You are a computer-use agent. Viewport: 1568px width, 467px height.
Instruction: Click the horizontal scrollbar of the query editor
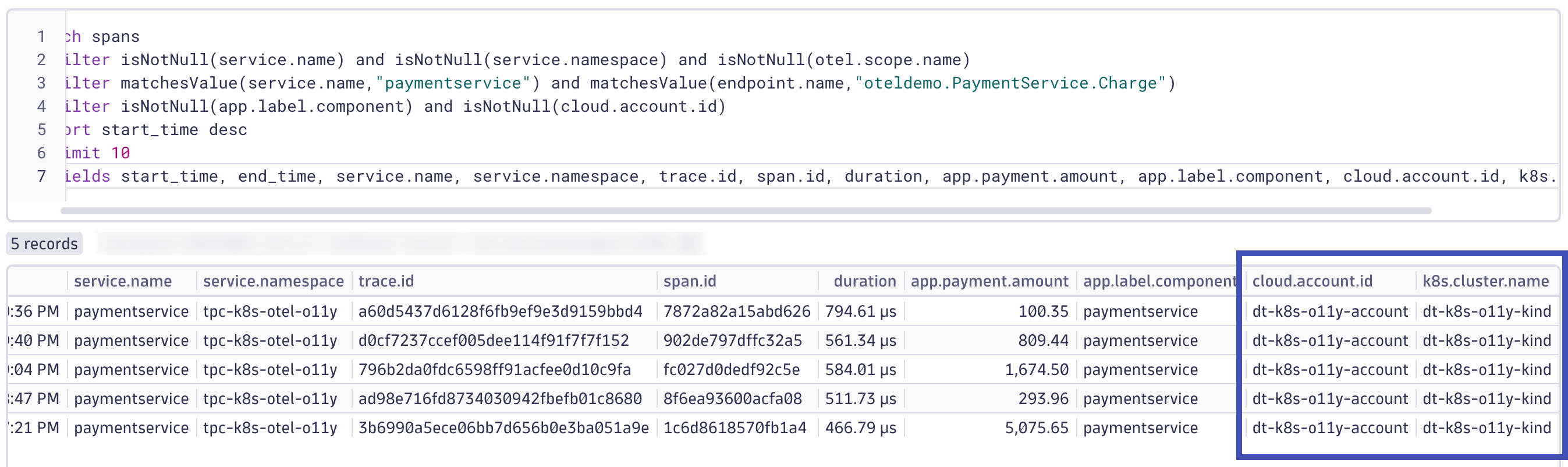click(x=746, y=211)
